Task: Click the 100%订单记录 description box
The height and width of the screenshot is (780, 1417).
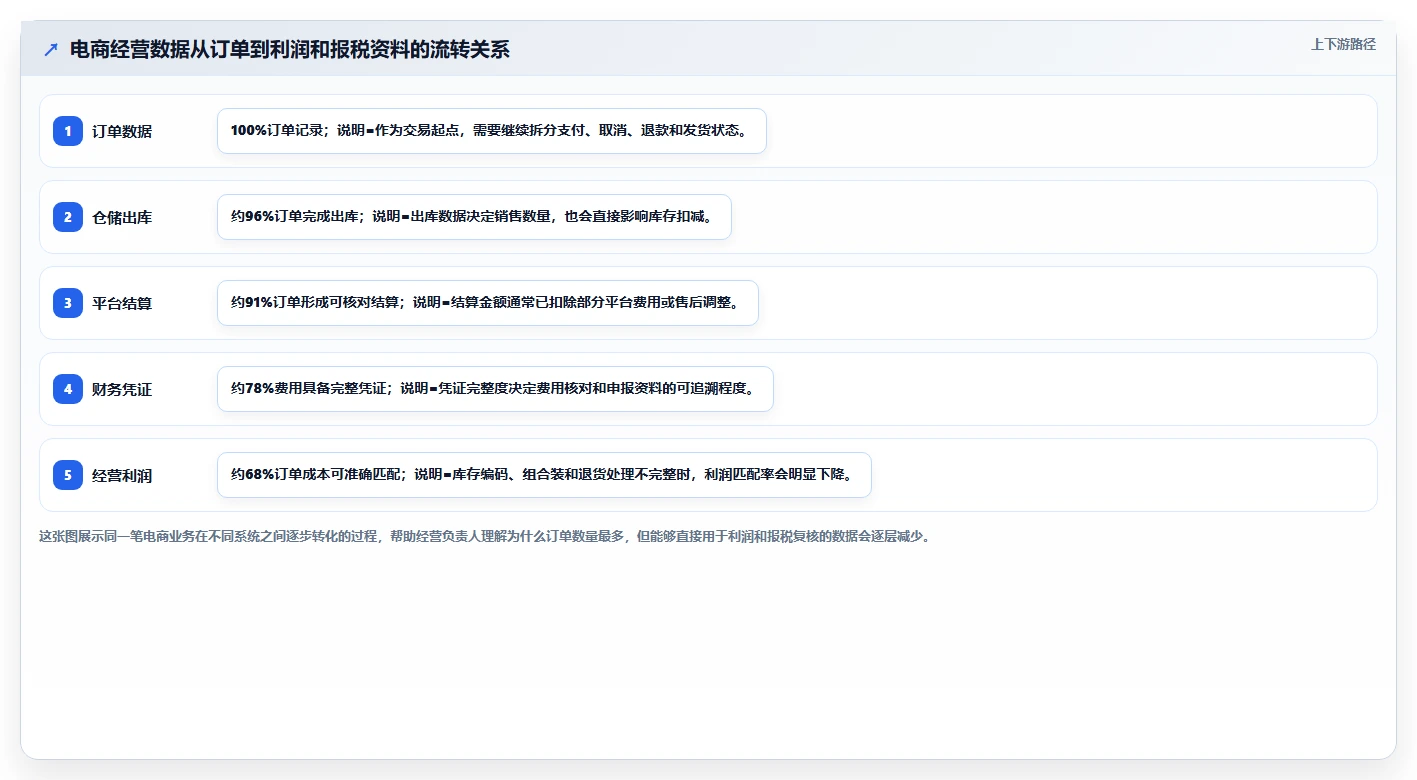Action: (x=492, y=131)
